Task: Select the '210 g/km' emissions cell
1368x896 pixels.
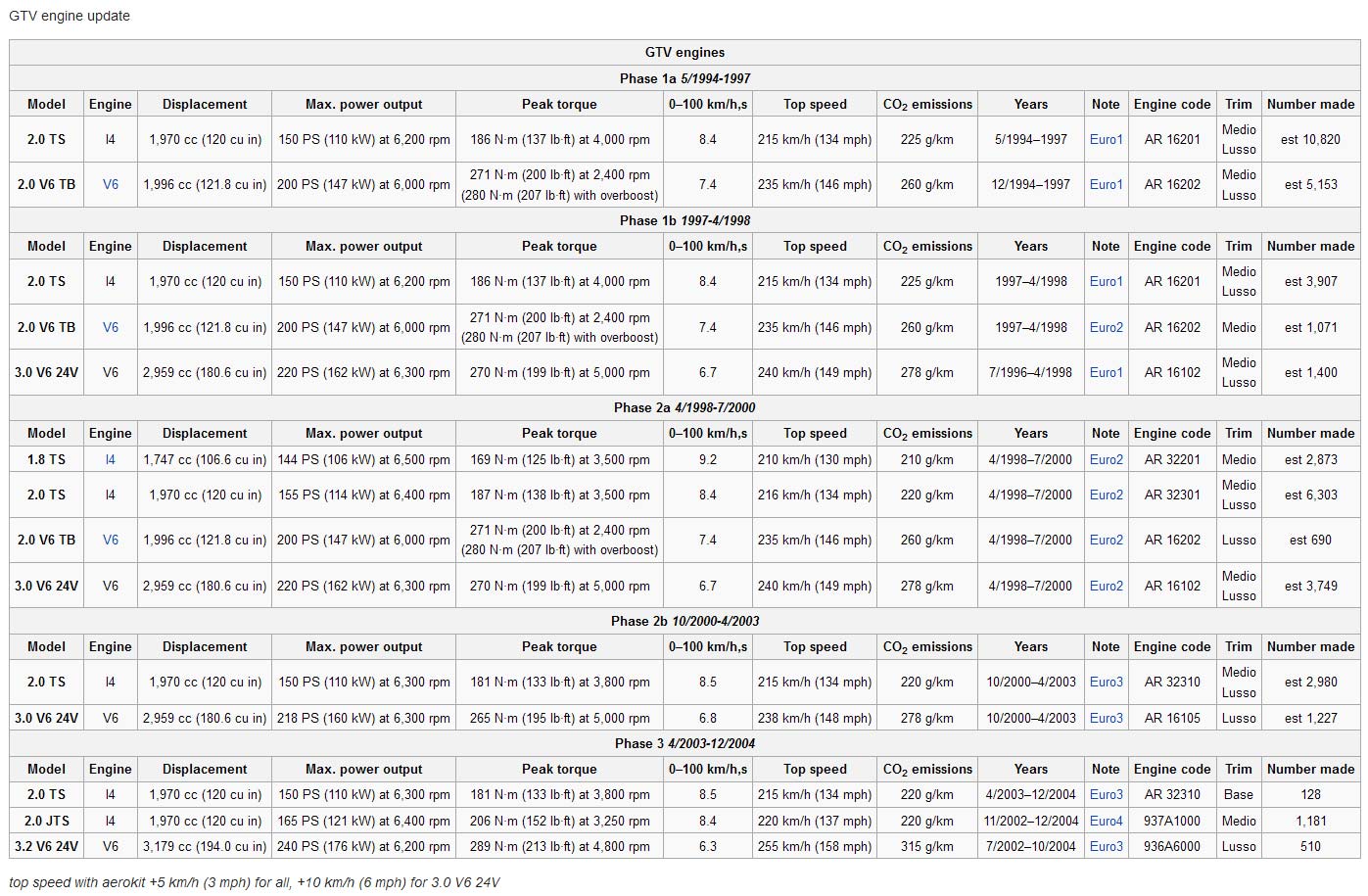Action: 926,459
